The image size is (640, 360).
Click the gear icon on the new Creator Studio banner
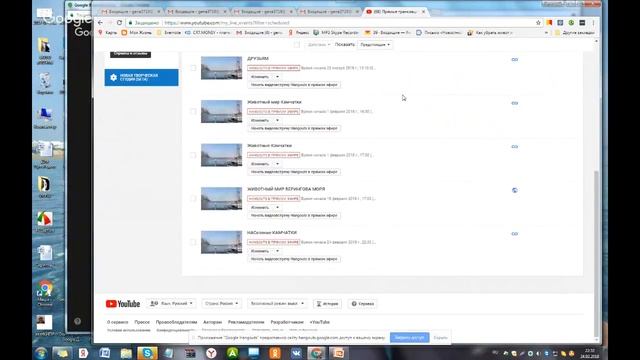(113, 78)
